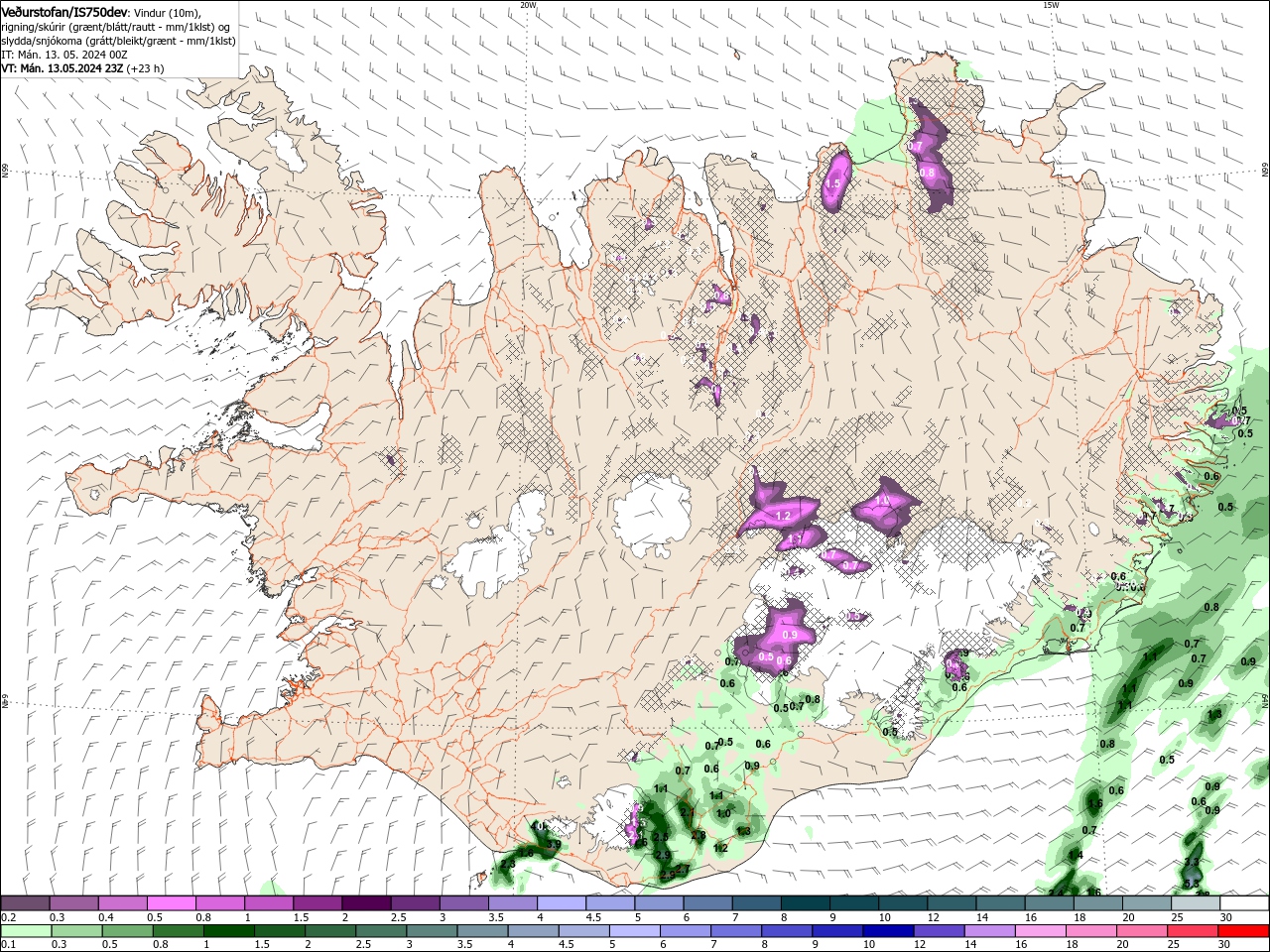Viewport: 1270px width, 952px height.
Task: Pick the deep navy swatch between 10 and 12
Action: (888, 931)
